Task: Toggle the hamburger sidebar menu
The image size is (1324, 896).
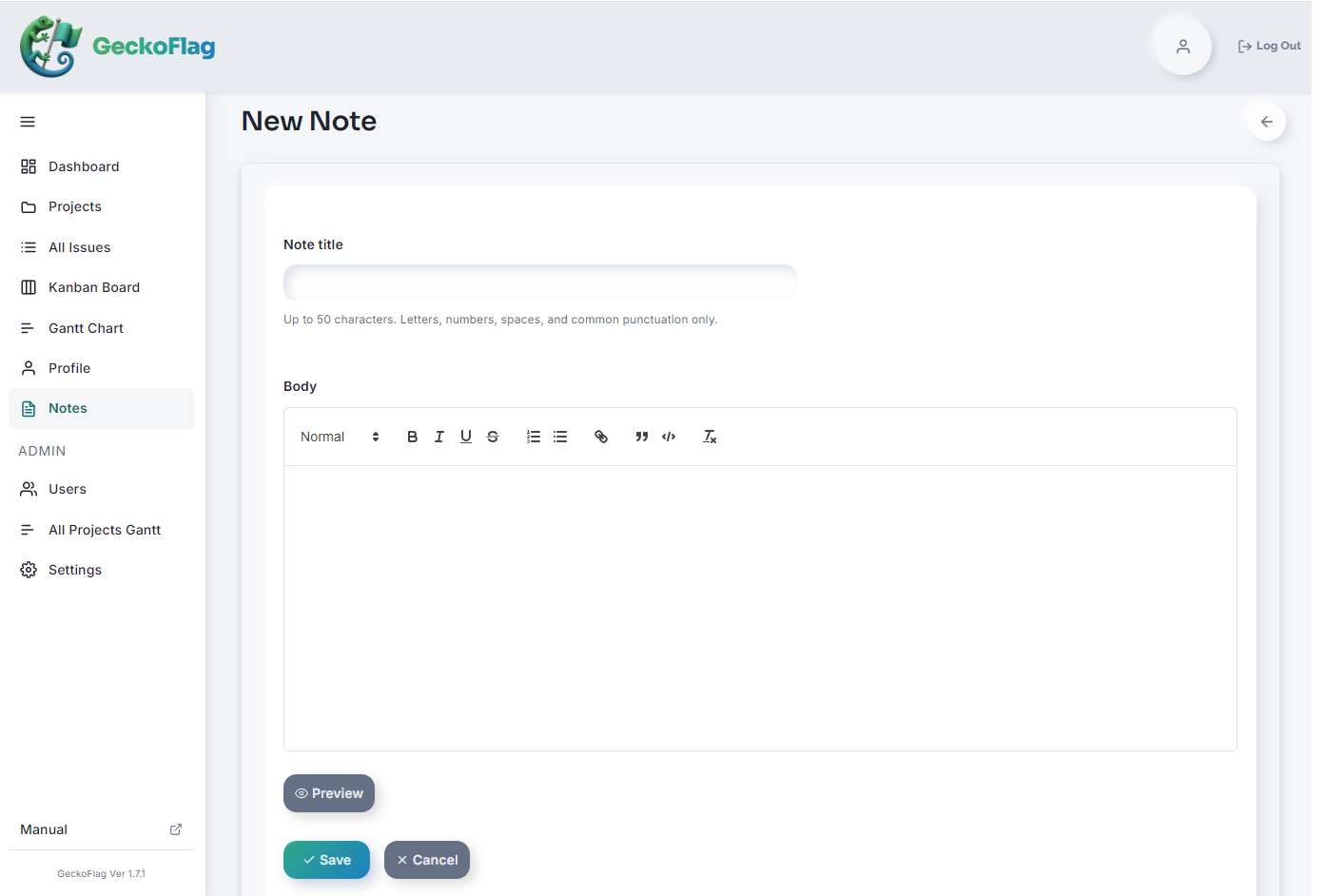Action: 28,122
